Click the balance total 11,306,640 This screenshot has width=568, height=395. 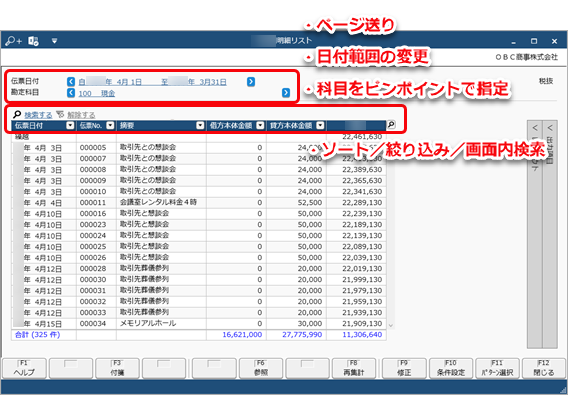[x=362, y=334]
